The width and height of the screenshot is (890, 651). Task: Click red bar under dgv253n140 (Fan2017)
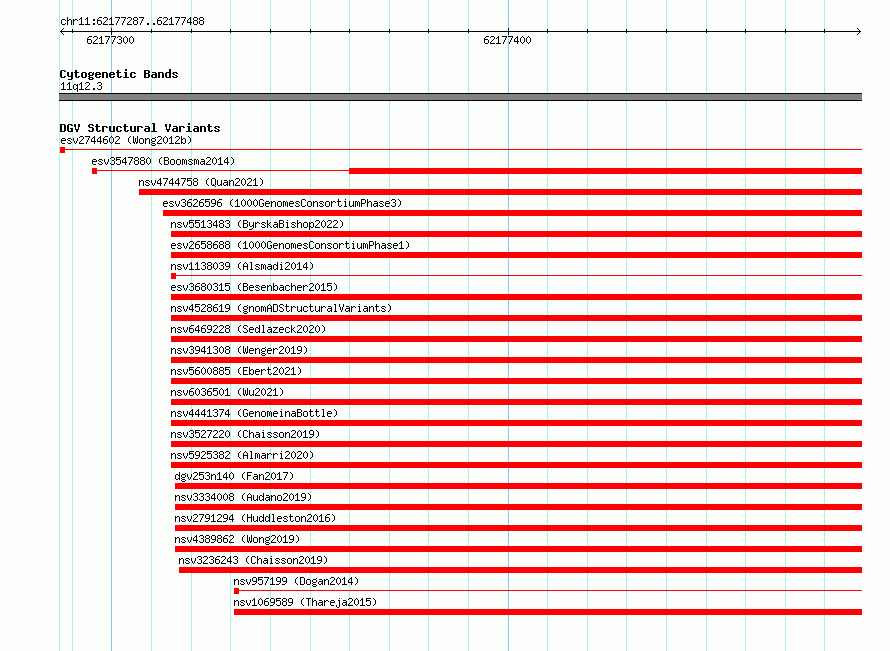[518, 486]
